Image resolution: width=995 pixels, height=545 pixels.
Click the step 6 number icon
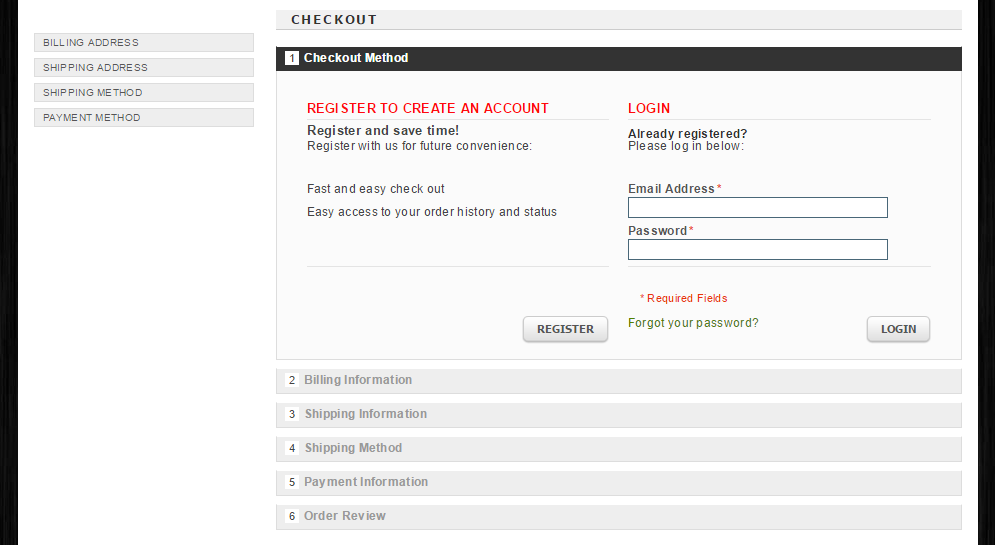292,517
